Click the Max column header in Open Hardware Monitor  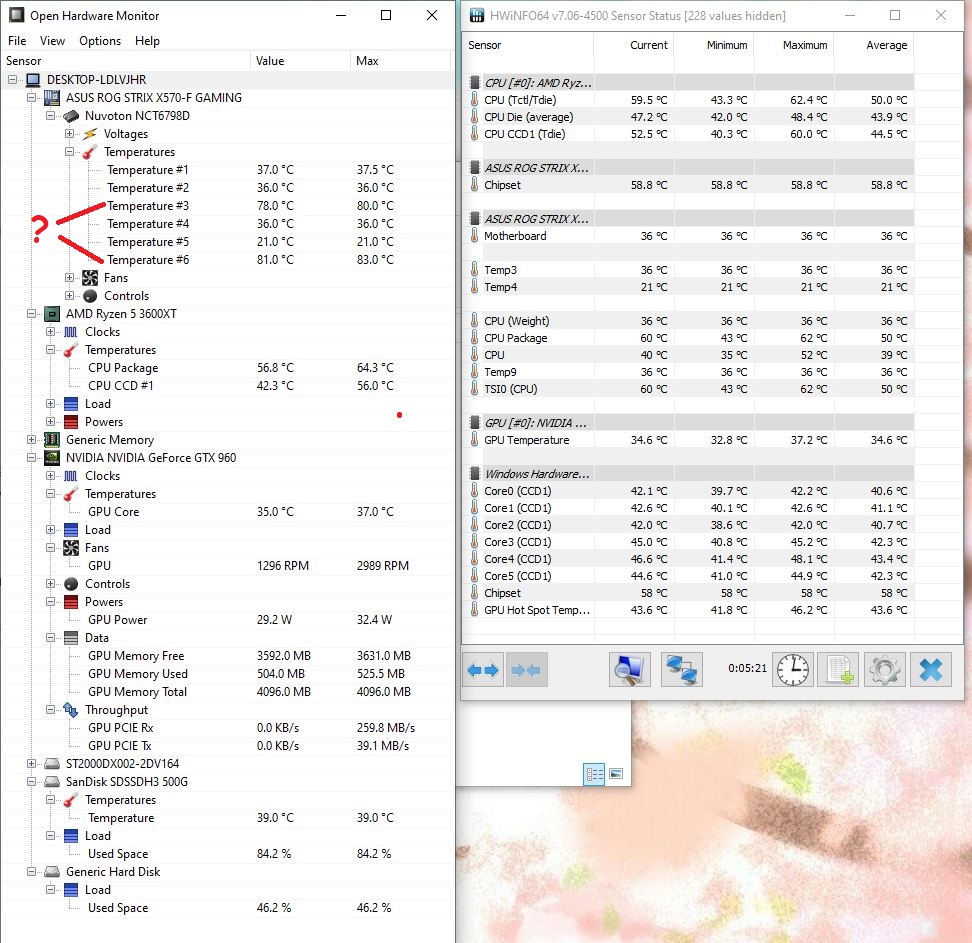[x=400, y=61]
